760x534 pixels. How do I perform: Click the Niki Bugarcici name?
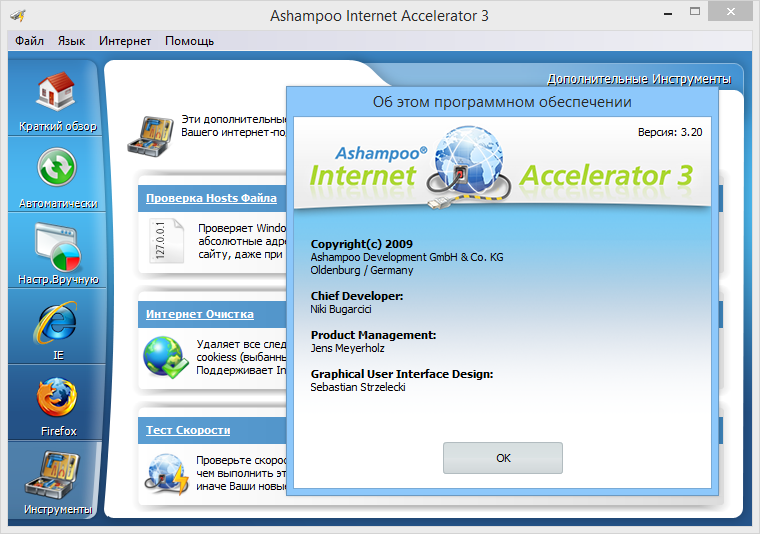pos(341,309)
